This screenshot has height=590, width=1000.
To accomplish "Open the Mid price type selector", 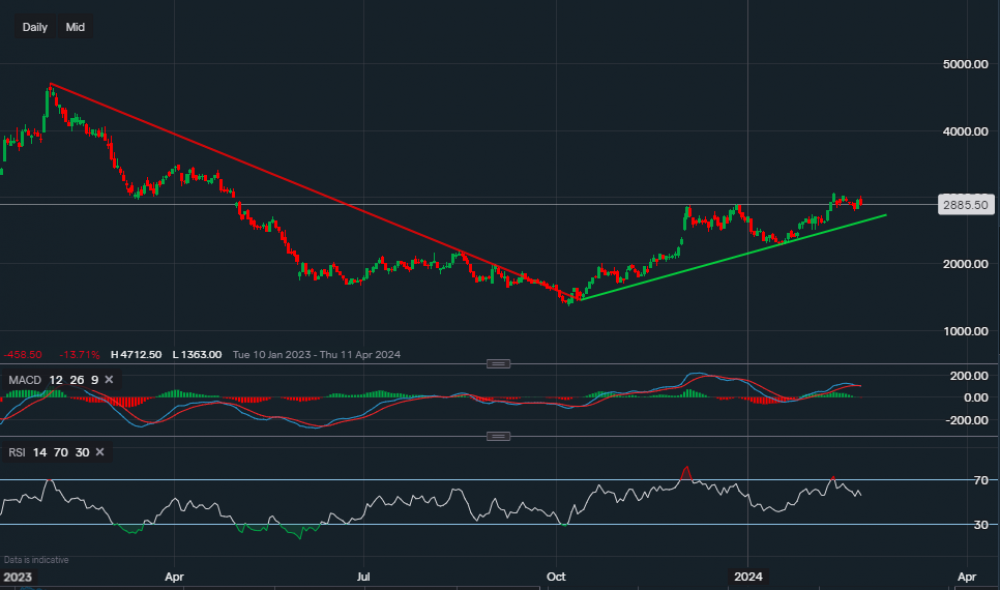I will 75,27.
